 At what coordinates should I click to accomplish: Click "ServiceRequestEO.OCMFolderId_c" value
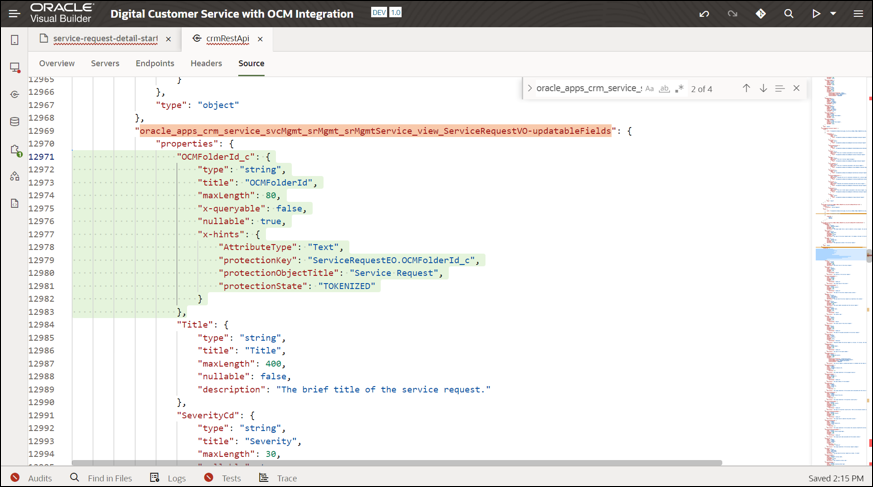click(x=394, y=260)
